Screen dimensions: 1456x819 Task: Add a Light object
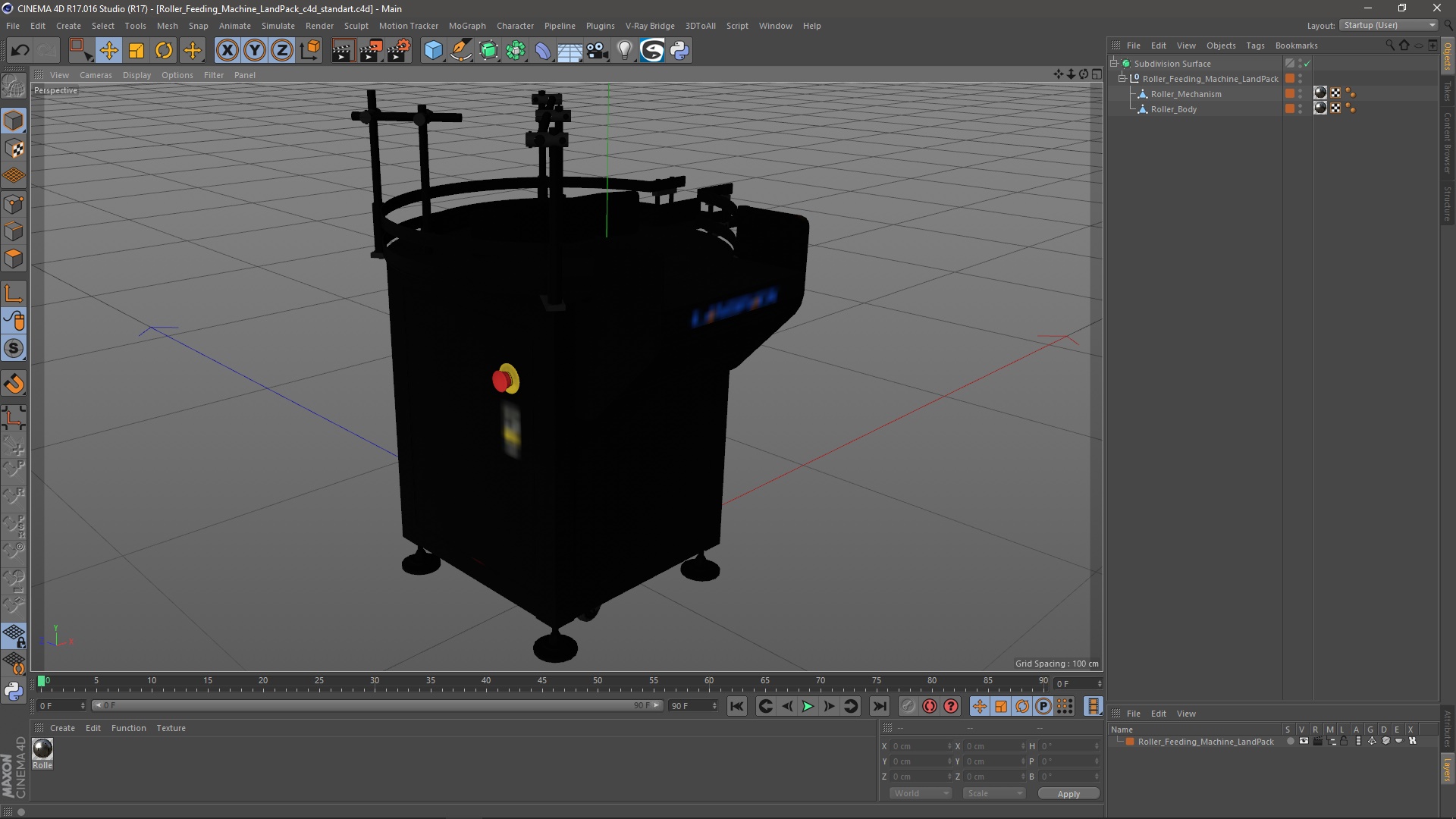[x=625, y=51]
